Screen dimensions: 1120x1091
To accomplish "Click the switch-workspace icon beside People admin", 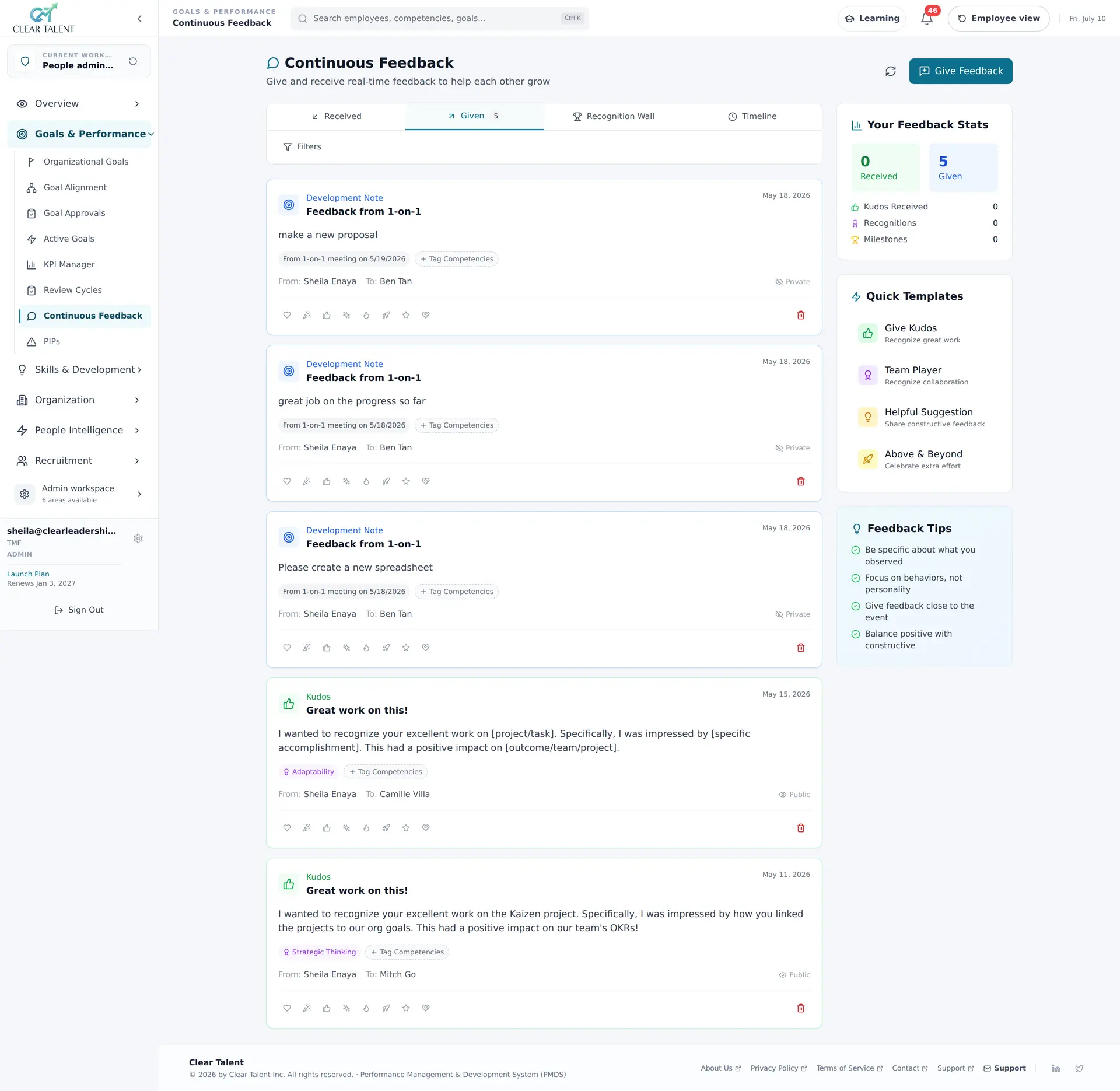I will pos(133,61).
